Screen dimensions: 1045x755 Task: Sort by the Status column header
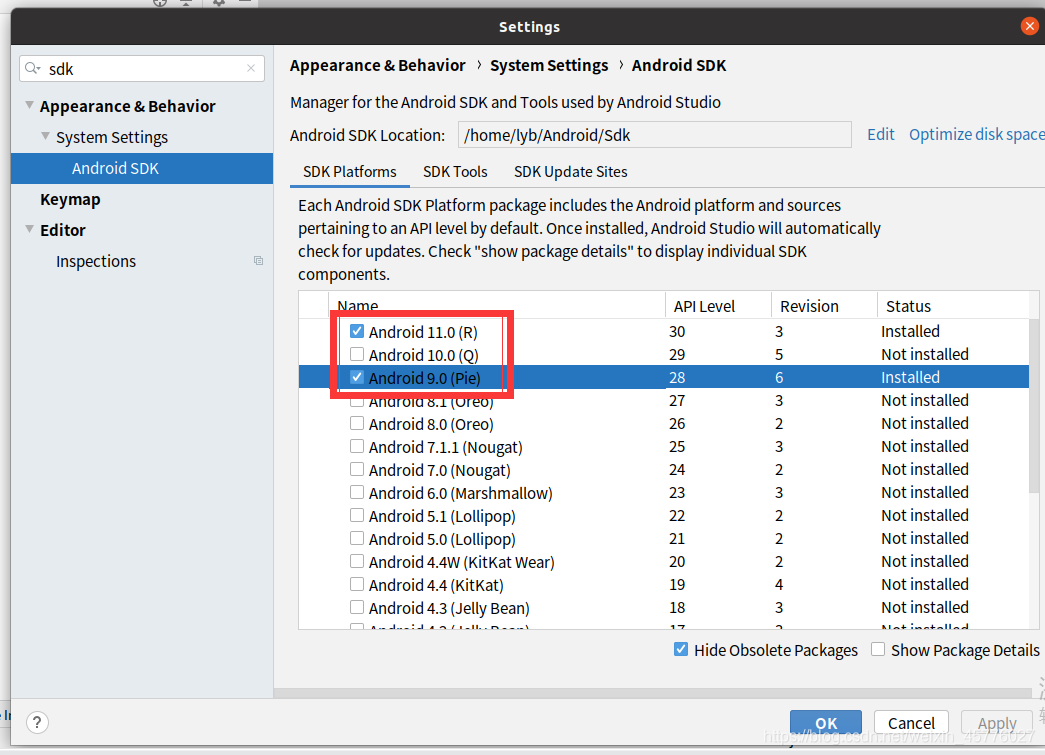tap(953, 306)
